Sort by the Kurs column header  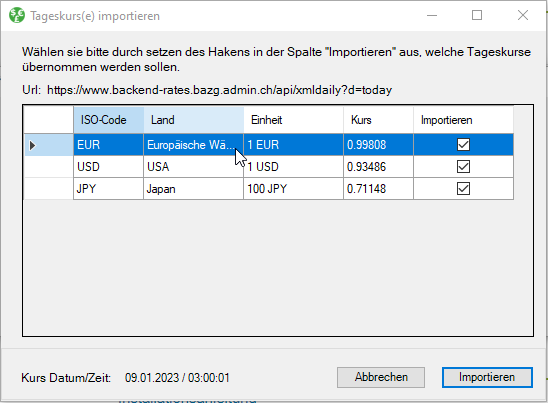coord(378,120)
